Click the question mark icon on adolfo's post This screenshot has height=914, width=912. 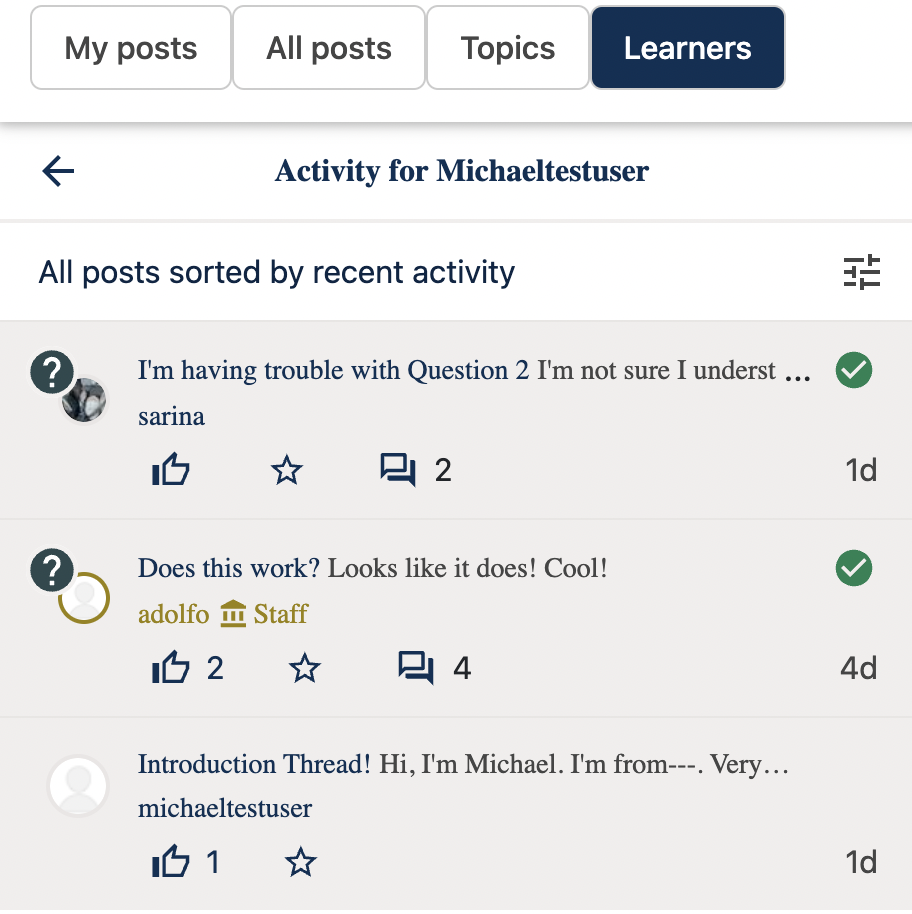coord(52,571)
